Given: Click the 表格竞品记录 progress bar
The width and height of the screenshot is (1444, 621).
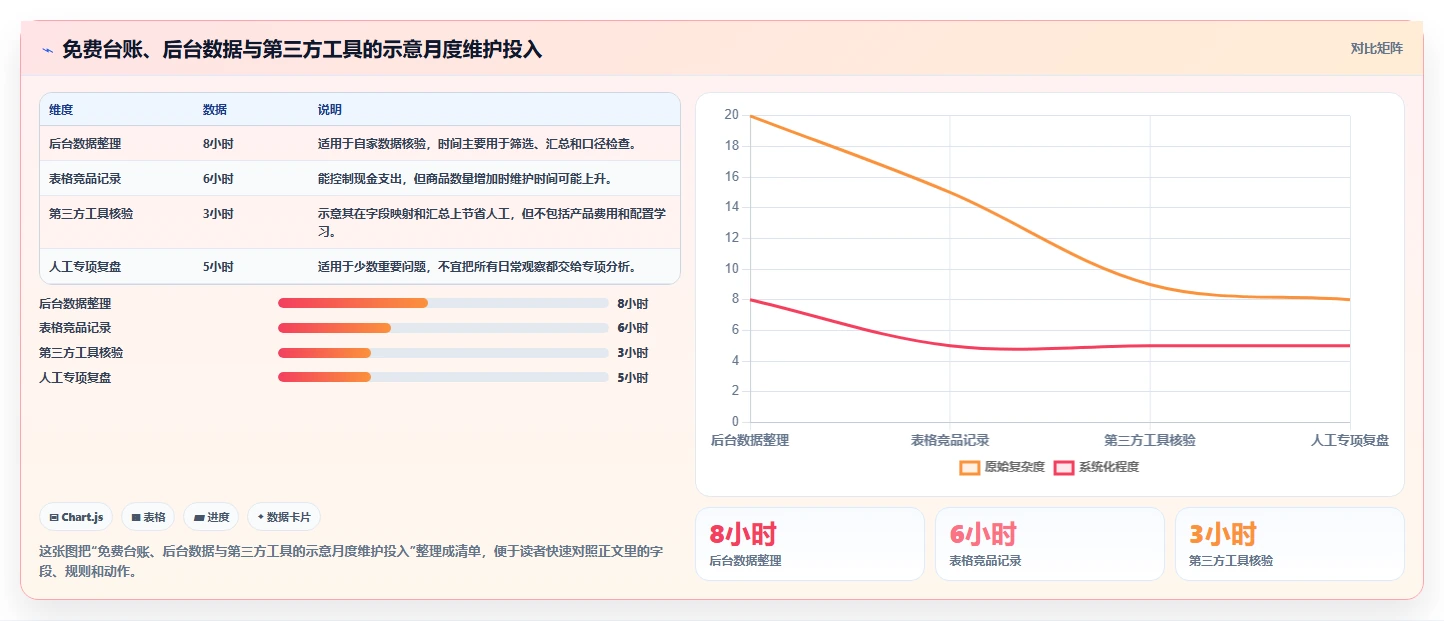Looking at the screenshot, I should click(443, 328).
